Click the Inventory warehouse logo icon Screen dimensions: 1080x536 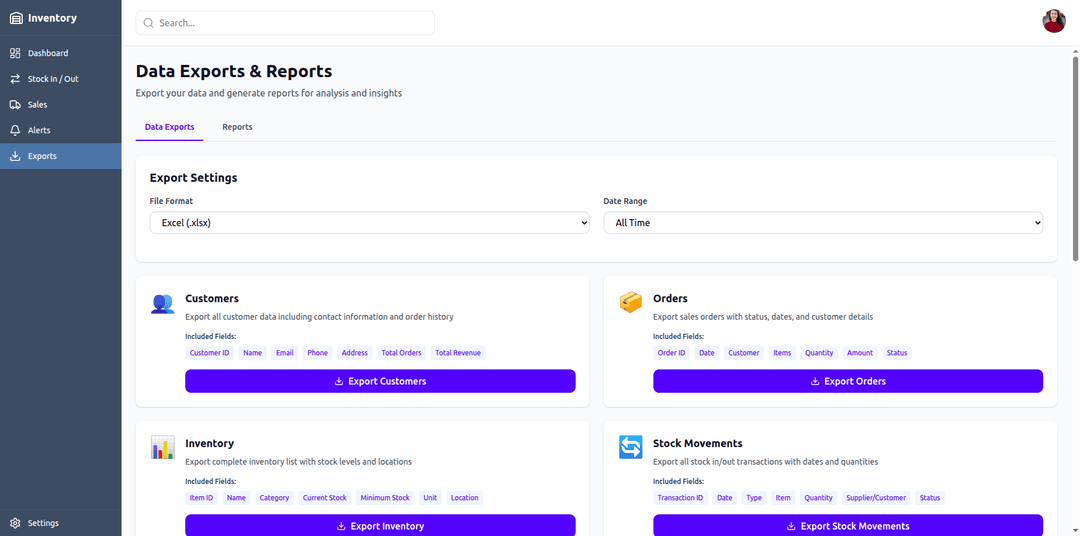(16, 19)
